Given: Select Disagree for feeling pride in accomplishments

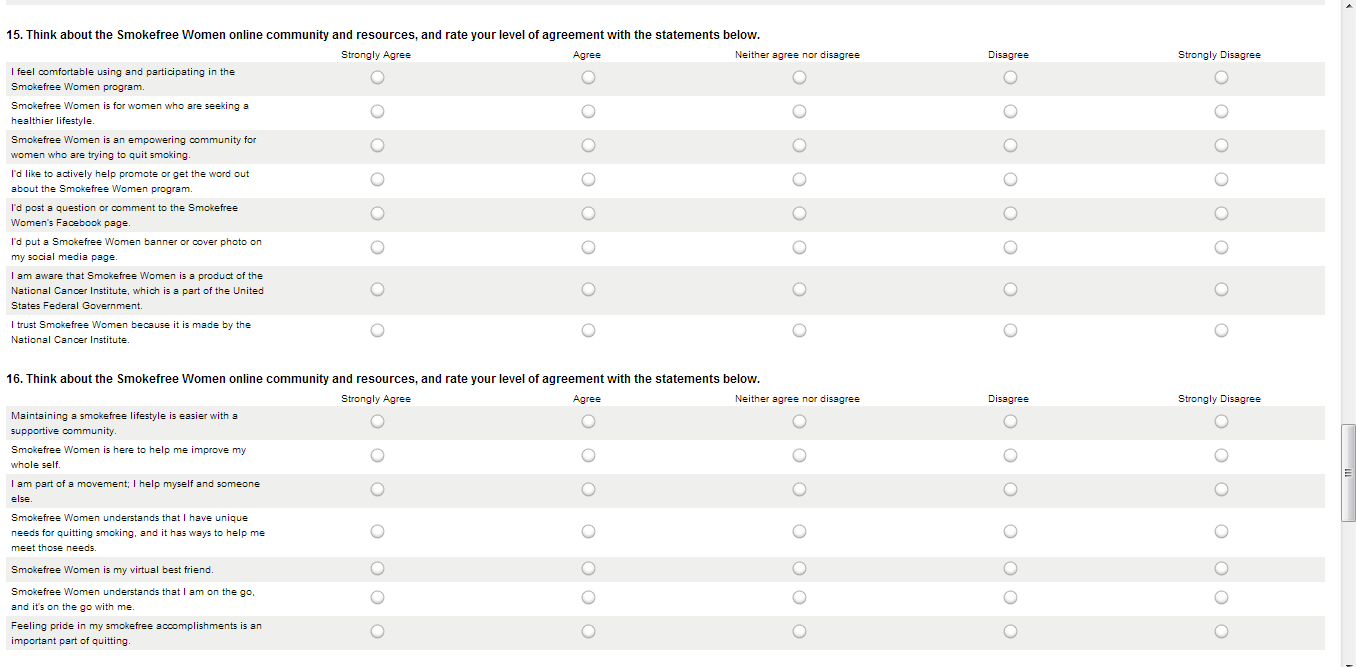Looking at the screenshot, I should [1010, 632].
